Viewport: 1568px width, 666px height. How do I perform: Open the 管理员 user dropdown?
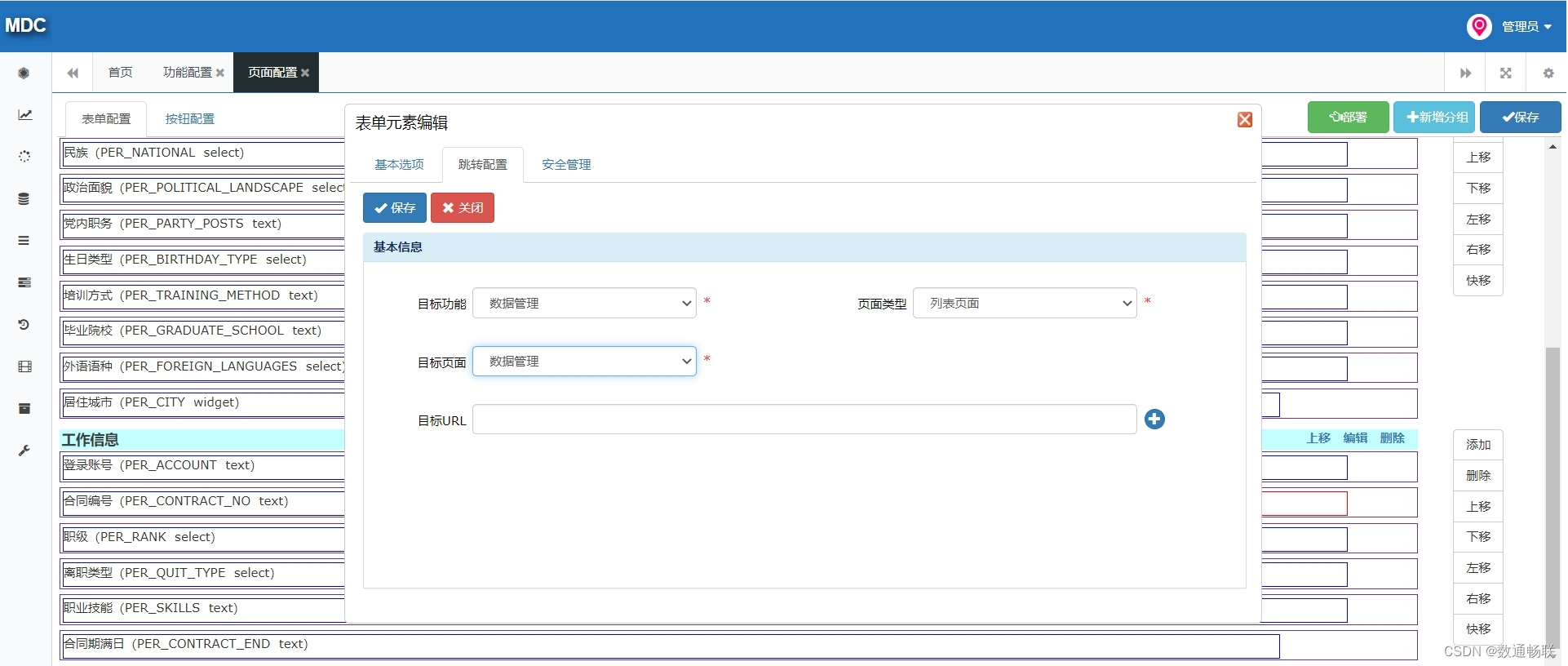pyautogui.click(x=1526, y=26)
